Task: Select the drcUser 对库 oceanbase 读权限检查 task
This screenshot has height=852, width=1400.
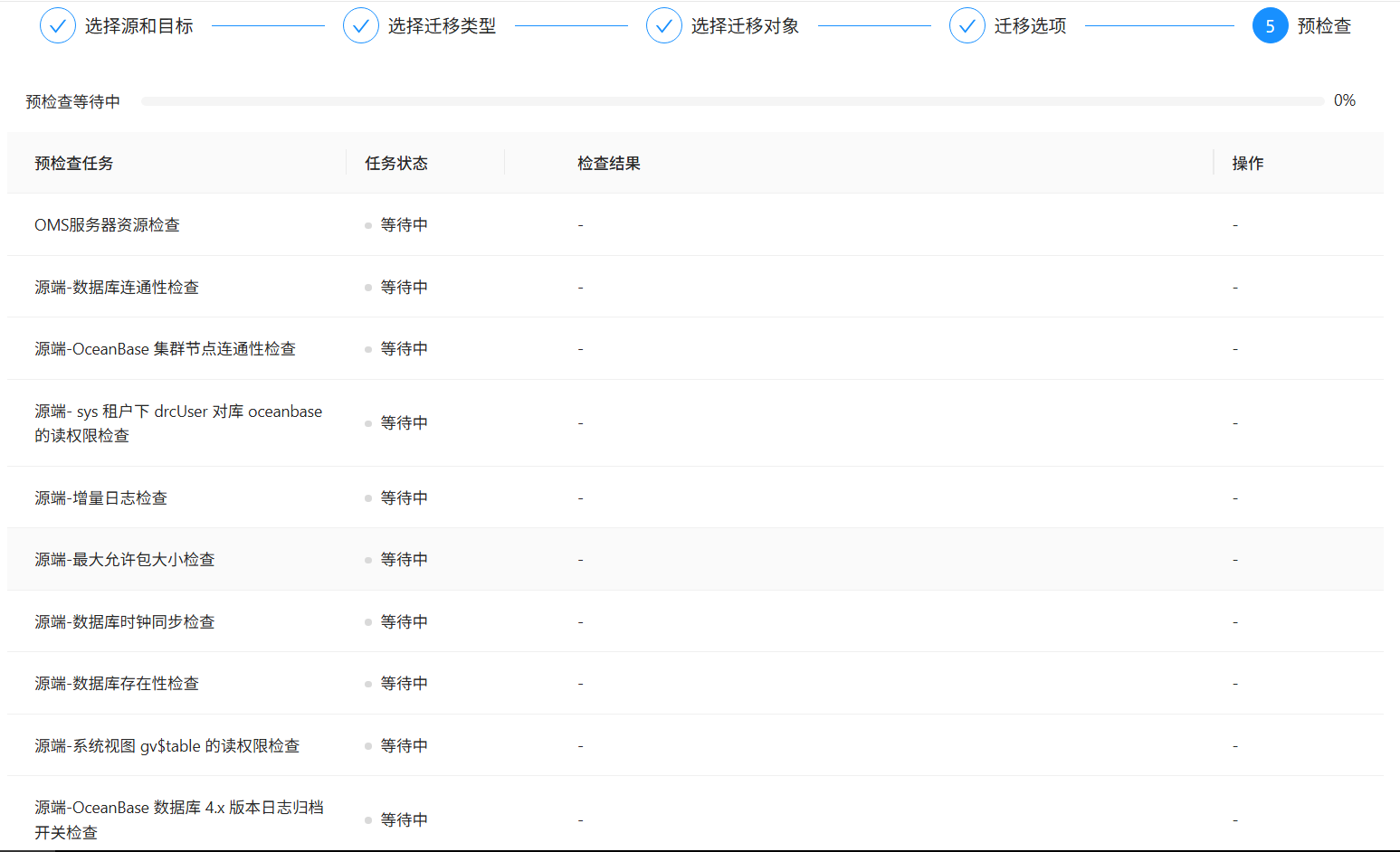Action: point(178,423)
